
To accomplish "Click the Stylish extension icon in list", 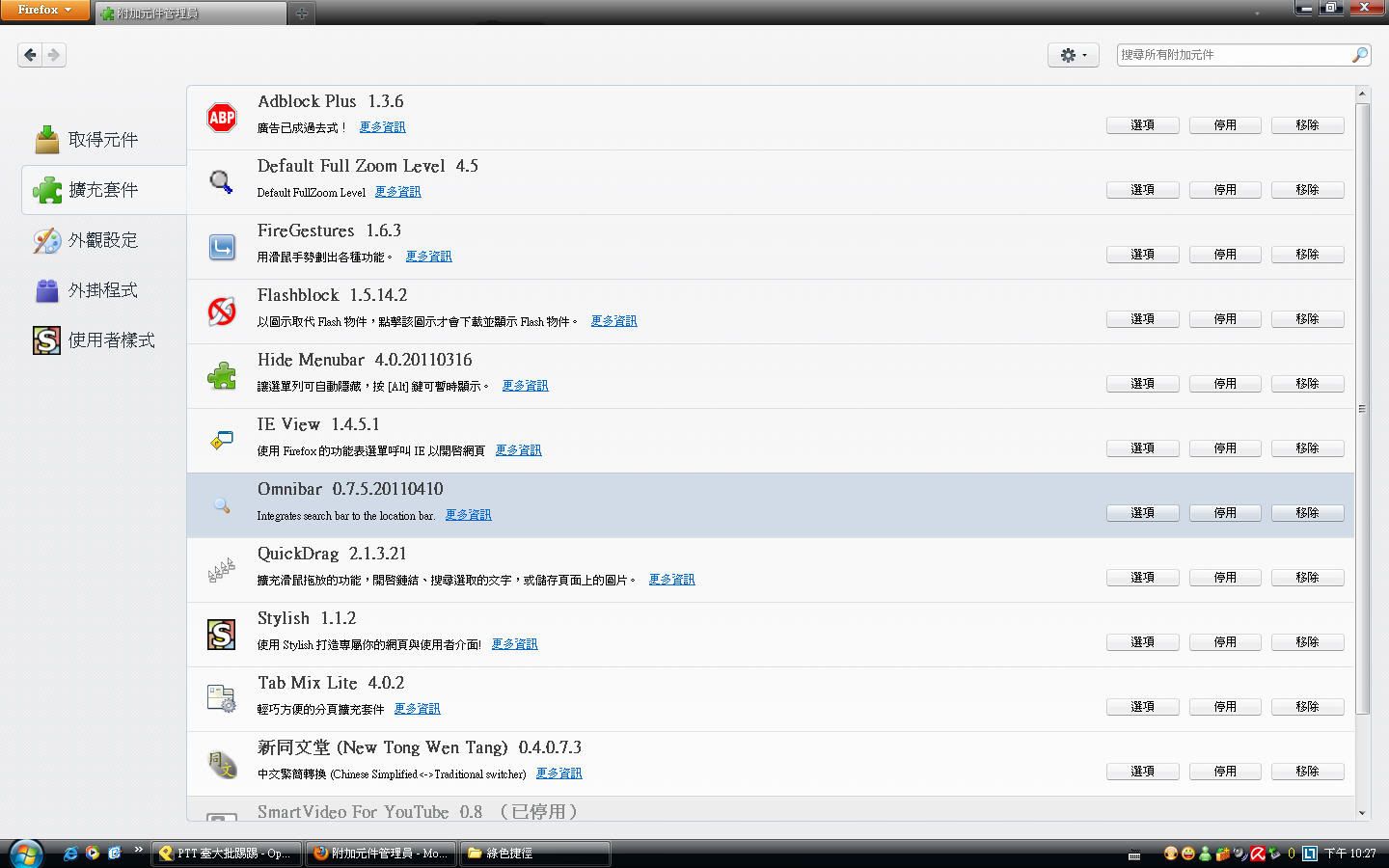I will pos(222,635).
